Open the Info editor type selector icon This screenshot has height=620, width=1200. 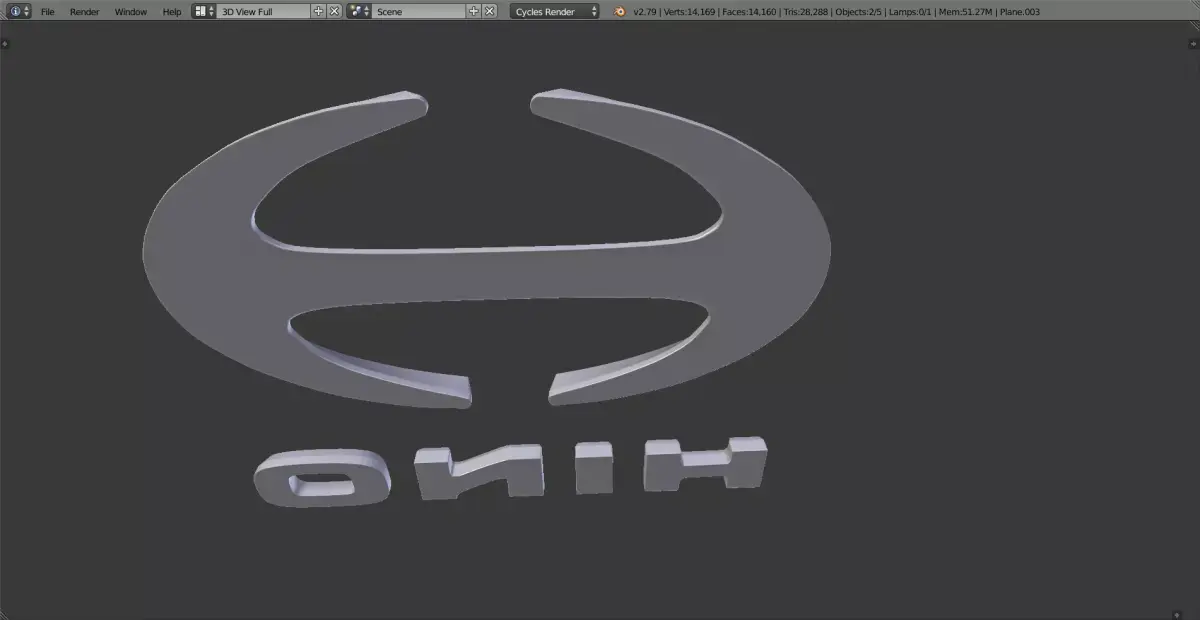[18, 11]
